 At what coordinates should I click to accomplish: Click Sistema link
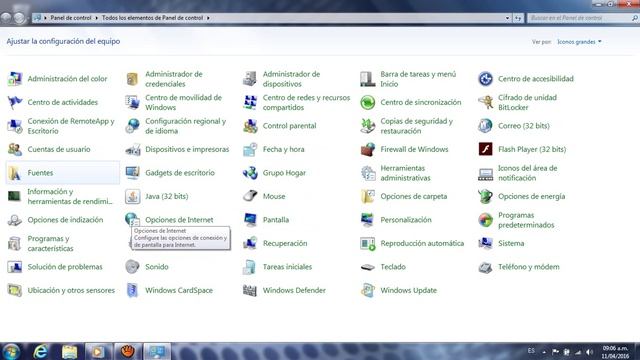[x=511, y=244]
